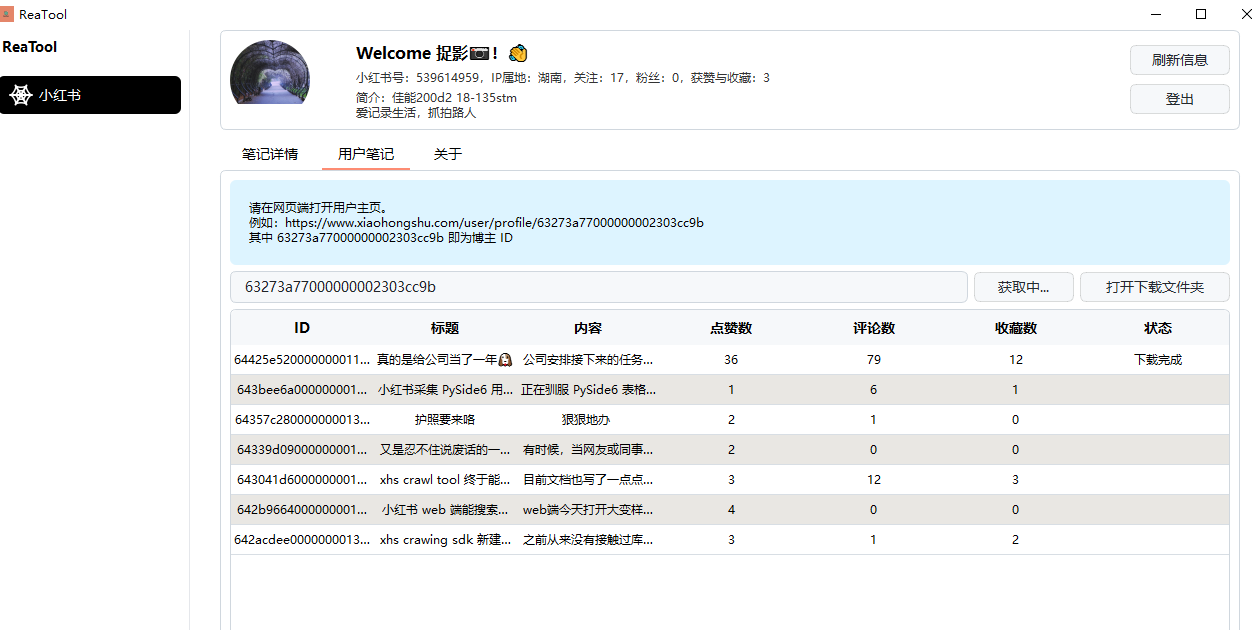
Task: Click the camera emoji in the welcome title
Action: click(x=480, y=53)
